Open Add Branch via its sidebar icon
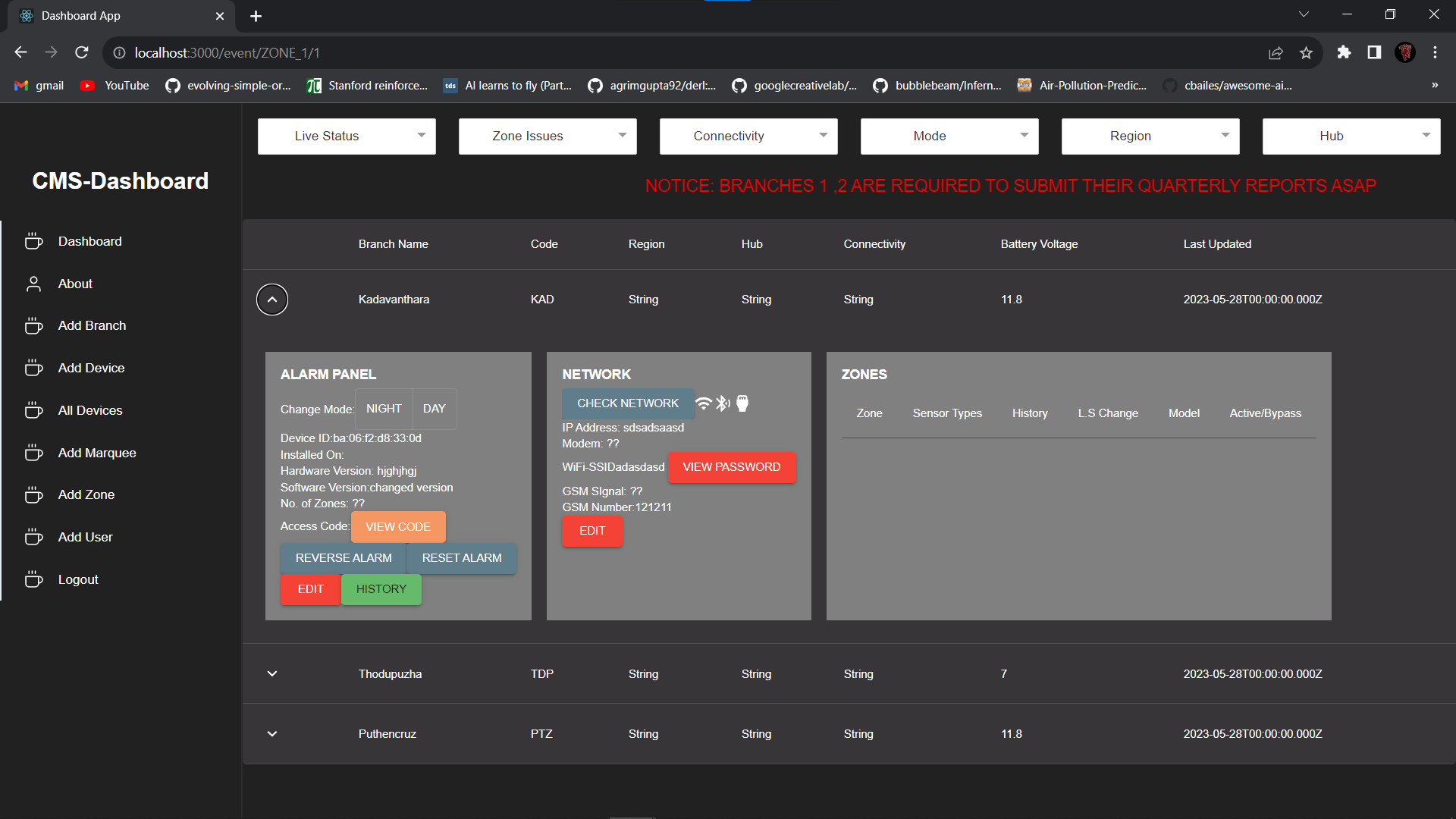Screen dimensions: 1456x819 click(33, 325)
